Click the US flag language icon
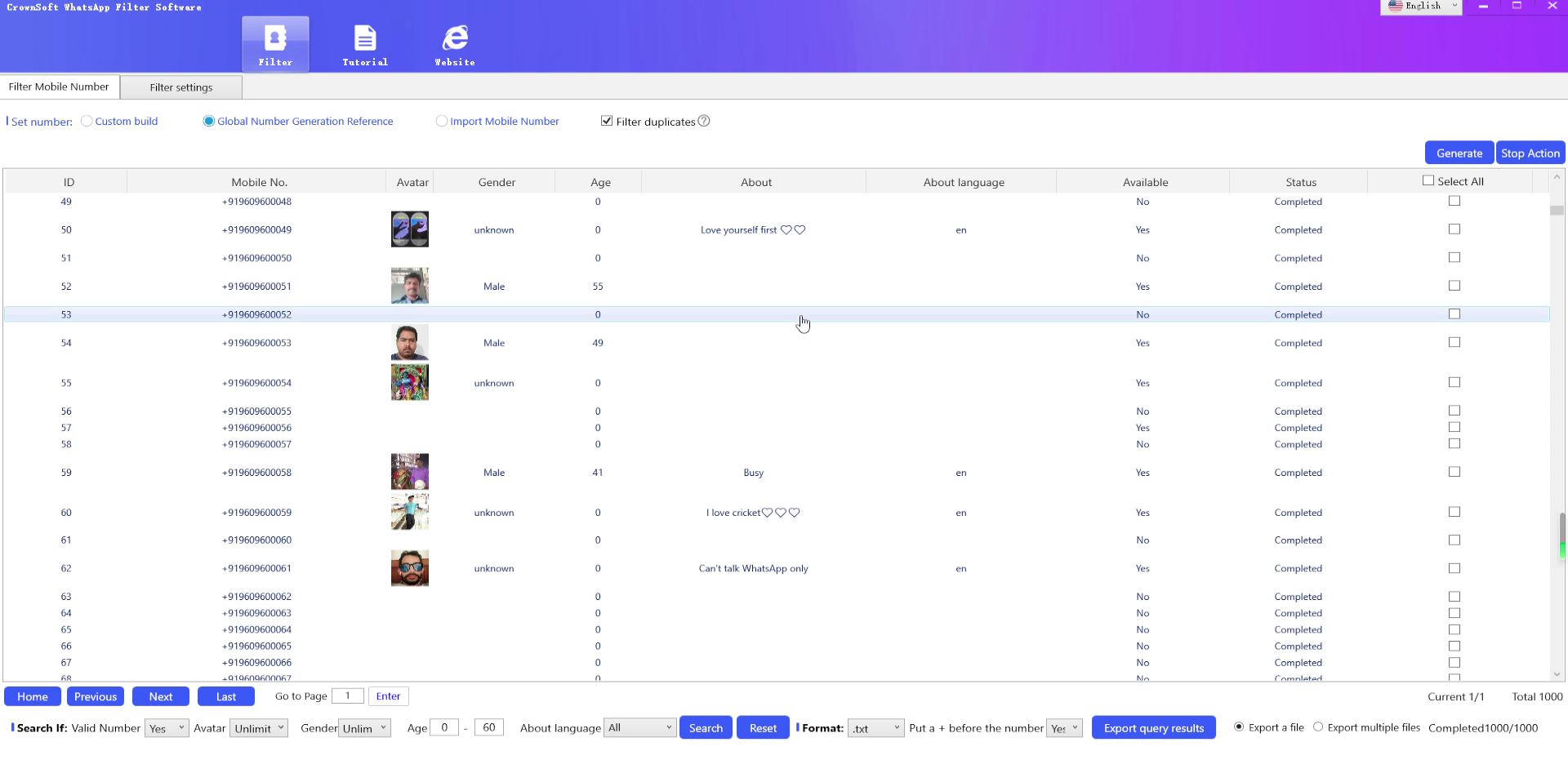The image size is (1568, 760). coord(1395,6)
